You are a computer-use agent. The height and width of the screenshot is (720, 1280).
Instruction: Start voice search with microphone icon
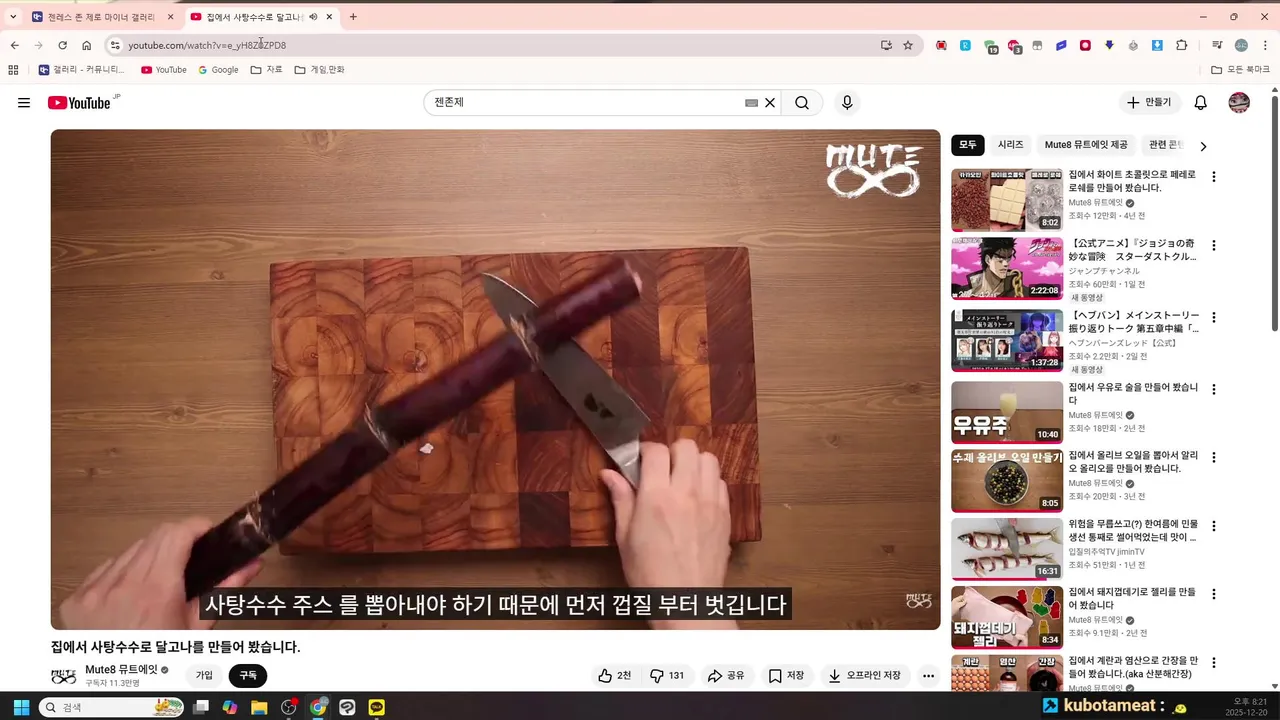click(x=847, y=103)
